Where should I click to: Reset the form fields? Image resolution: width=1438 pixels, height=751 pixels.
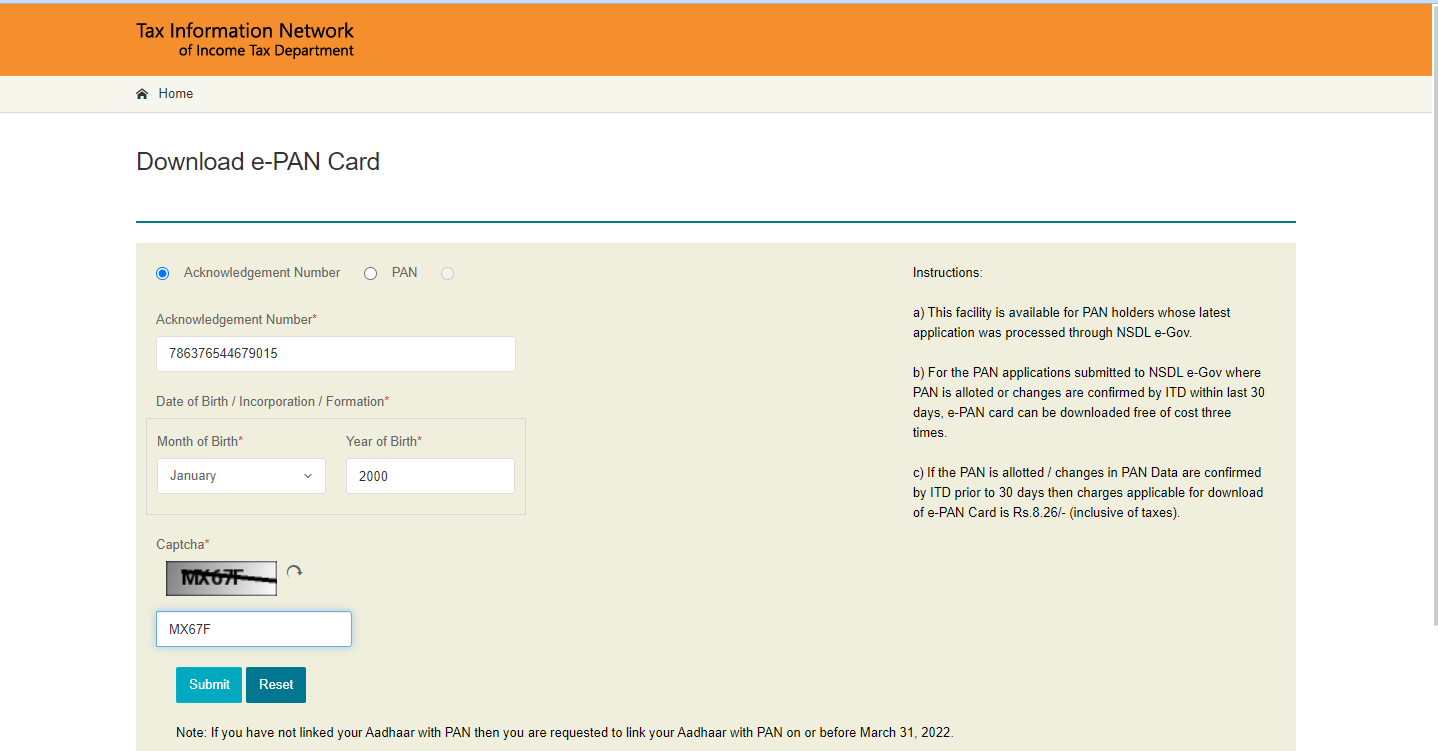[x=276, y=685]
